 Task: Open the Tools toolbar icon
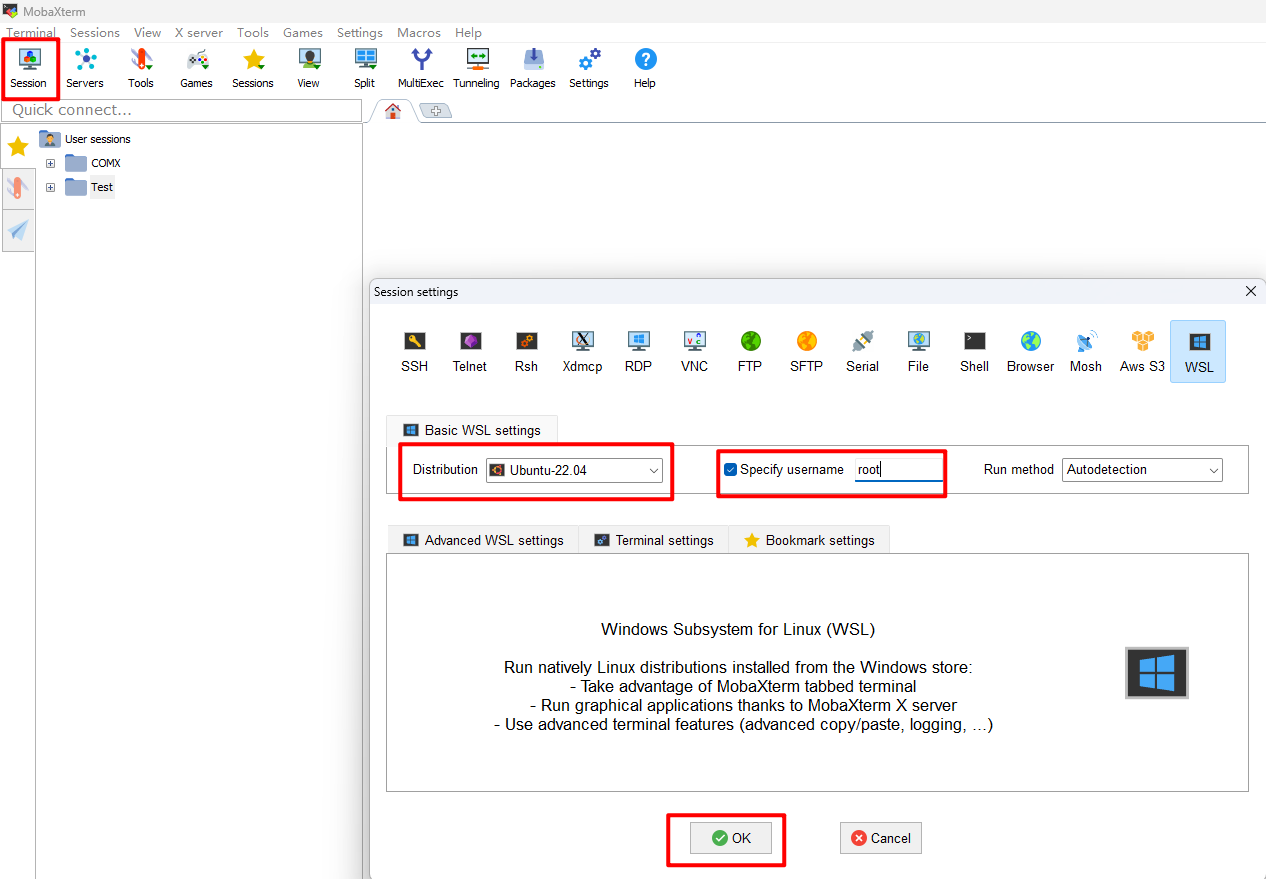point(141,68)
